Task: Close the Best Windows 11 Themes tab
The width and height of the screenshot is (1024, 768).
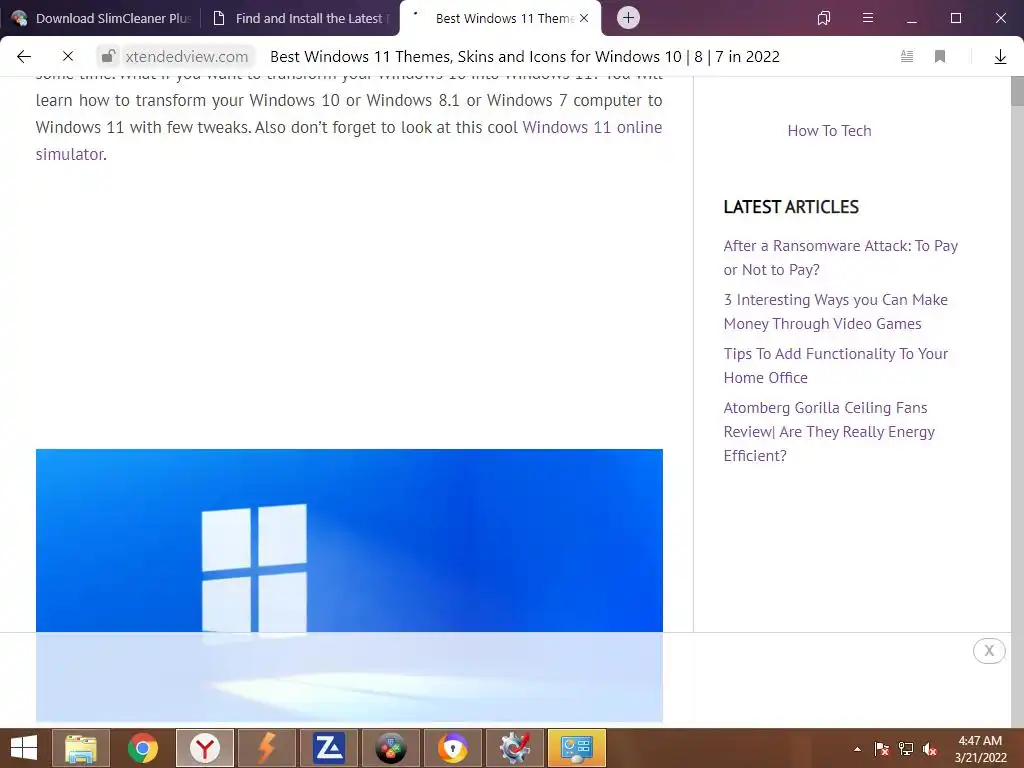Action: (x=584, y=18)
